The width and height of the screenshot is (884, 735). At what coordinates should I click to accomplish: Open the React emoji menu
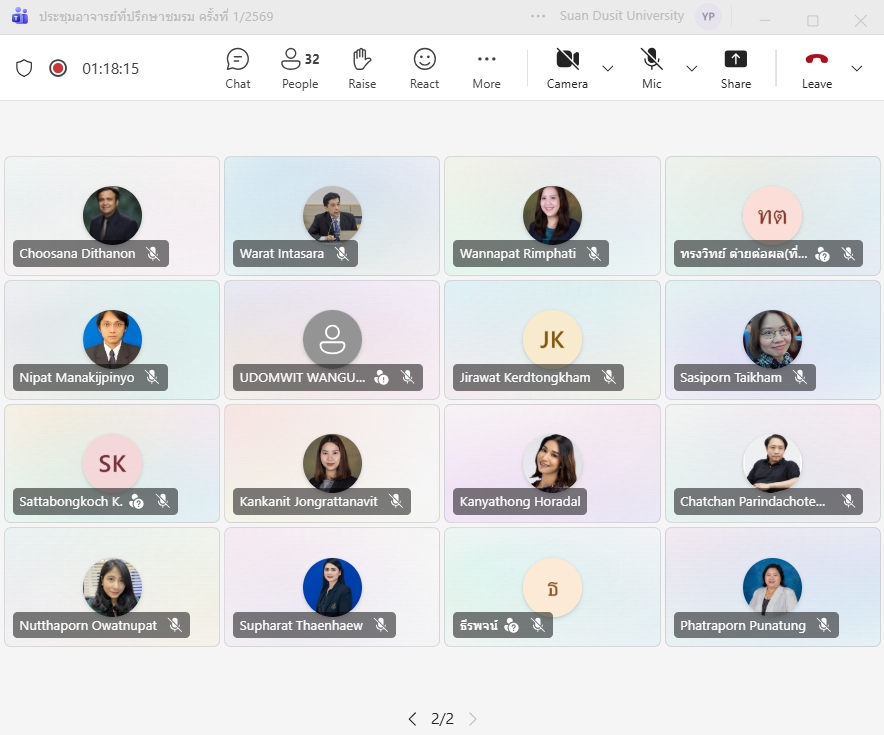(424, 69)
